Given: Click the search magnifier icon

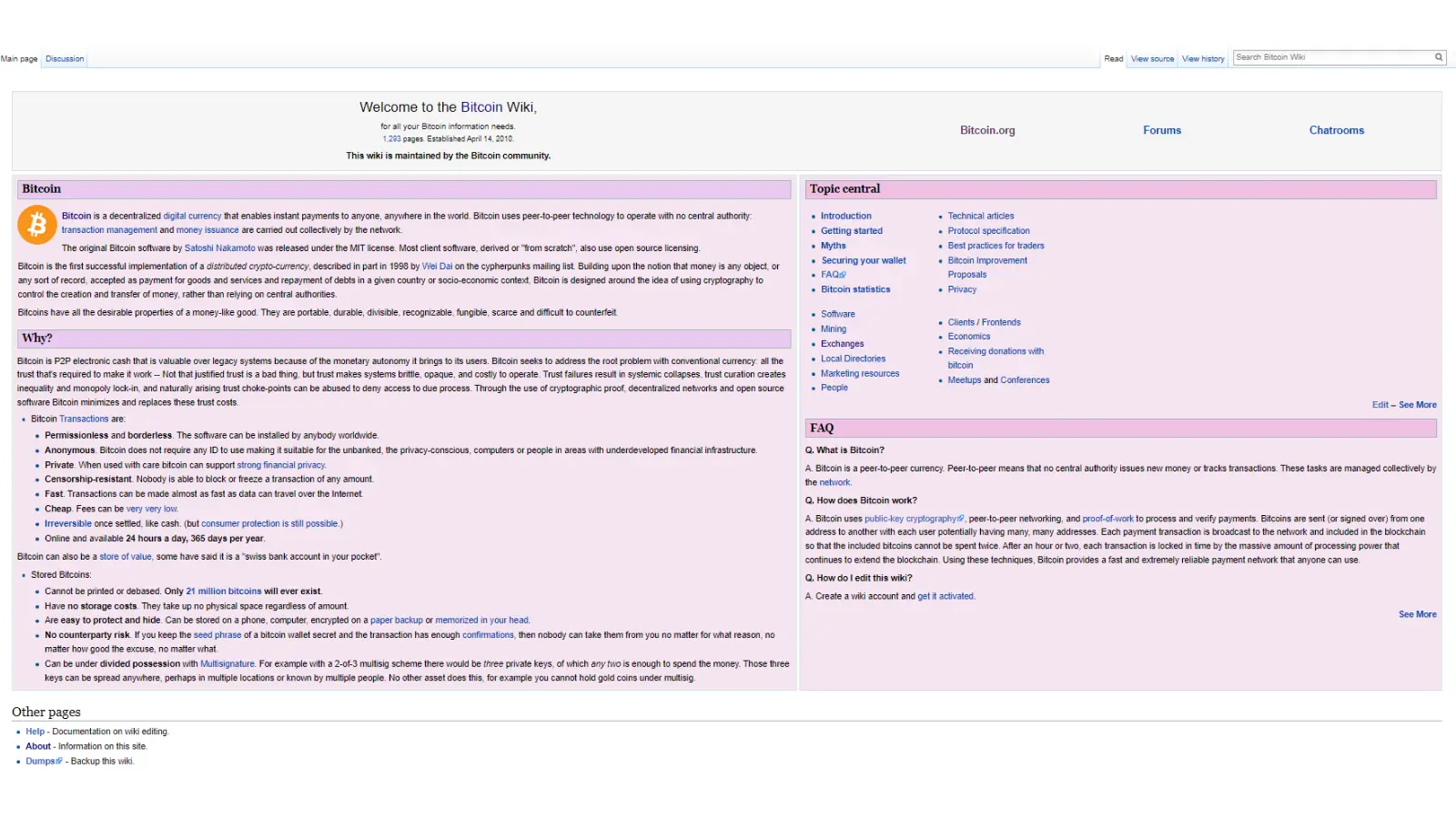Looking at the screenshot, I should coord(1439,57).
